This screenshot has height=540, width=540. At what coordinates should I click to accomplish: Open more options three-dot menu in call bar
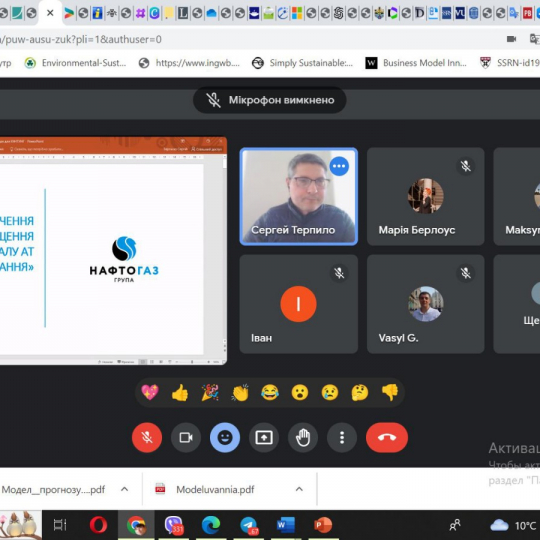pos(342,437)
